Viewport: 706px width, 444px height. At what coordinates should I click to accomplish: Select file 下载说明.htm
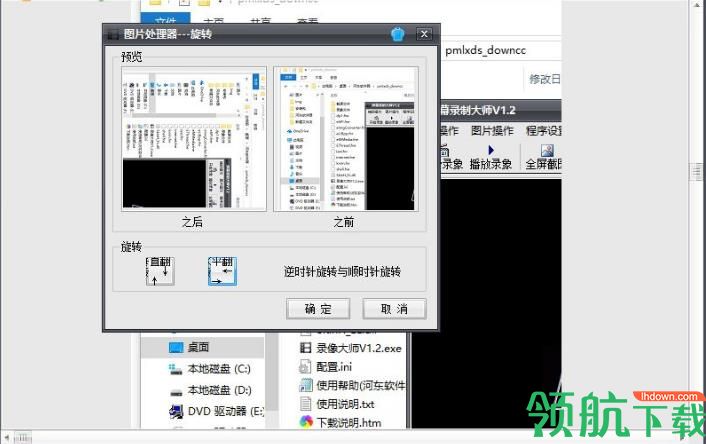pyautogui.click(x=340, y=422)
